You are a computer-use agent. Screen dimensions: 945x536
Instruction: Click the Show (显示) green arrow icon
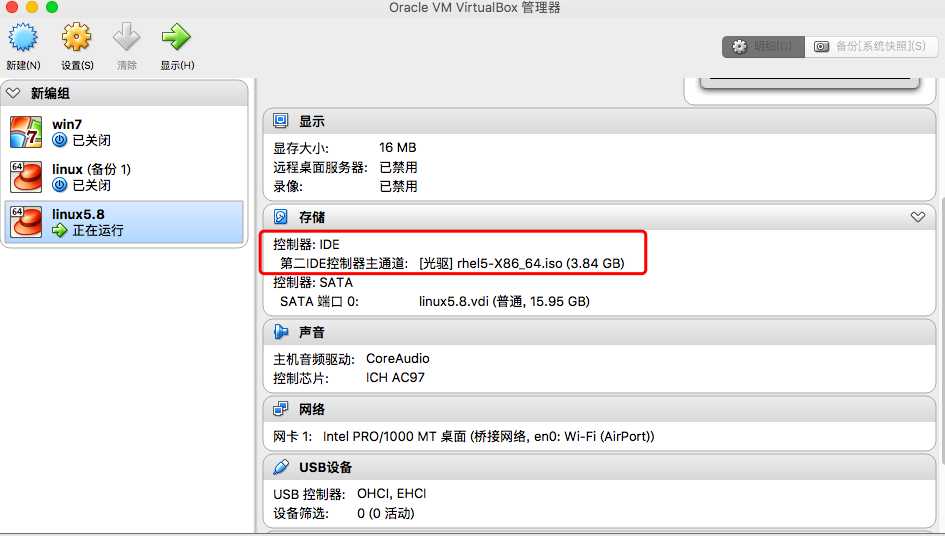click(176, 37)
